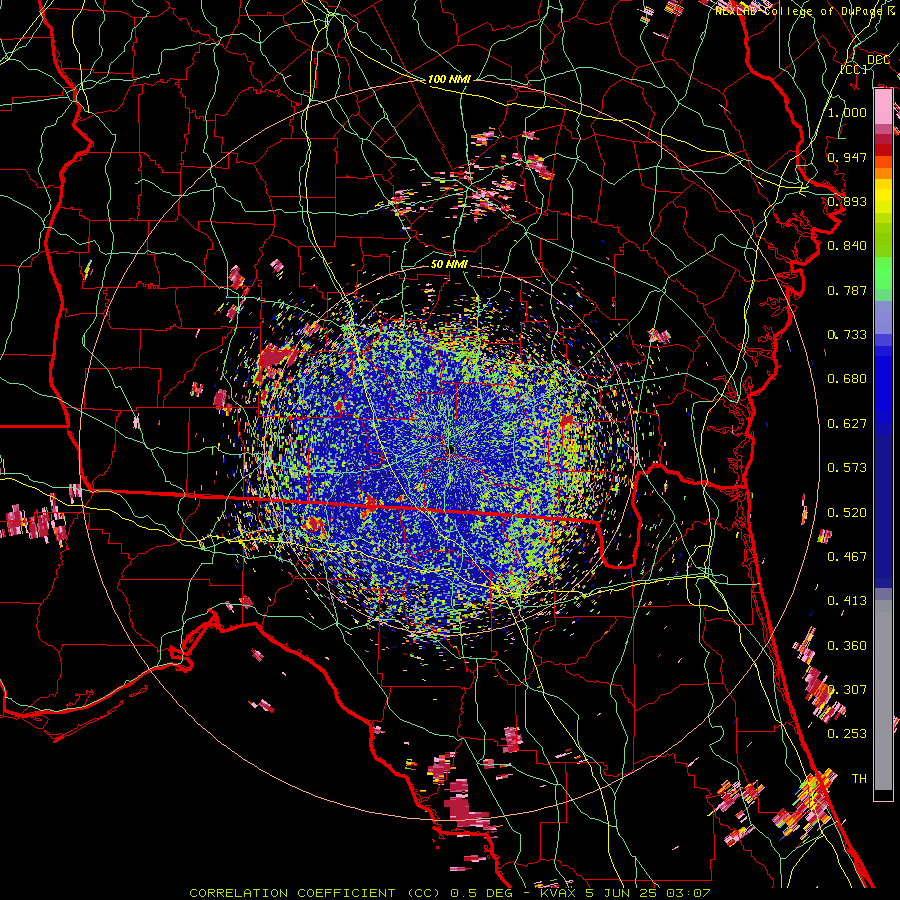Select the 0.840 legend value
Screen dimensions: 900x900
(847, 246)
